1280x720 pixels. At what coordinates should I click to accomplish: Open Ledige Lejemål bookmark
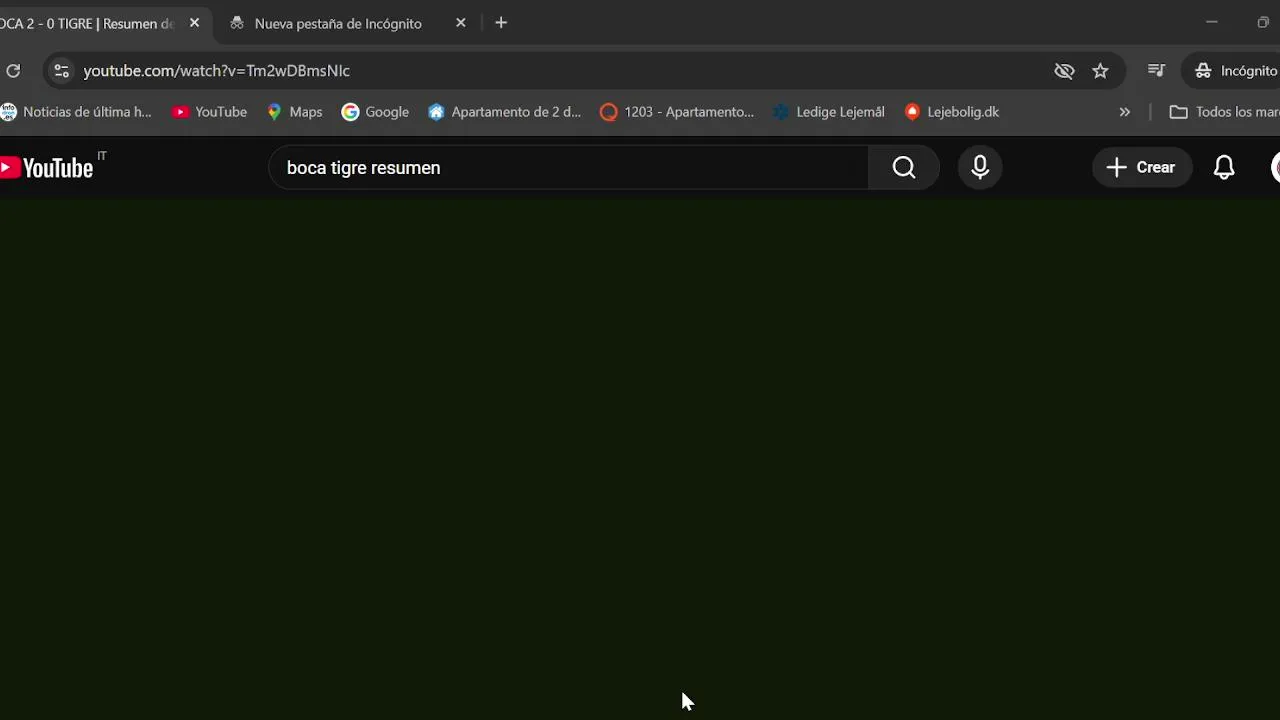(828, 112)
